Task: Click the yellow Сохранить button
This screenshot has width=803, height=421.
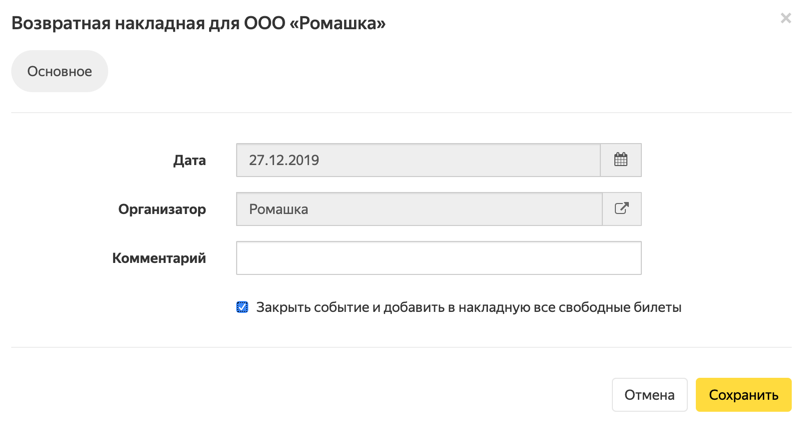Action: [x=744, y=395]
